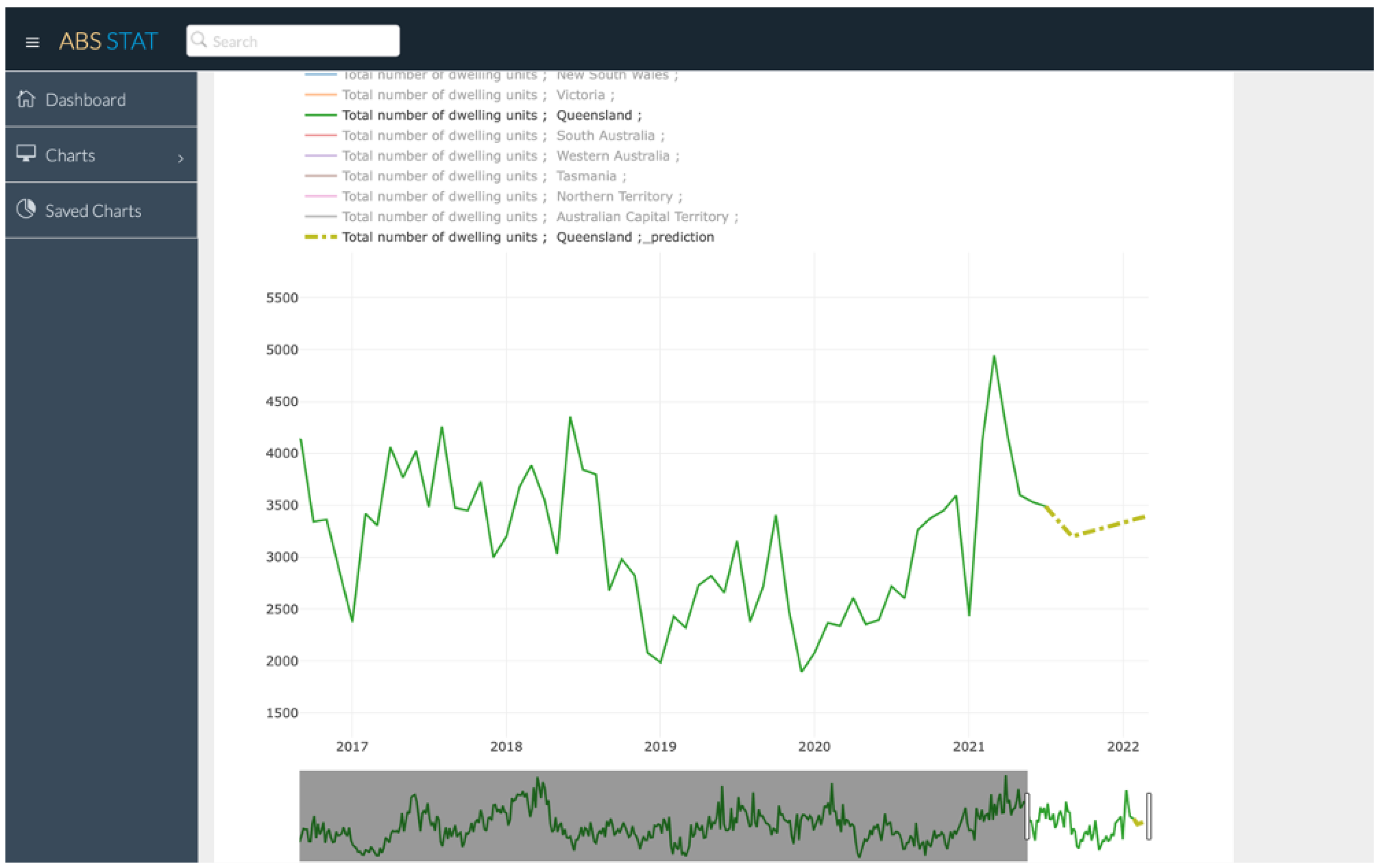Click the Dashboard home icon
Image resolution: width=1382 pixels, height=868 pixels.
tap(26, 99)
